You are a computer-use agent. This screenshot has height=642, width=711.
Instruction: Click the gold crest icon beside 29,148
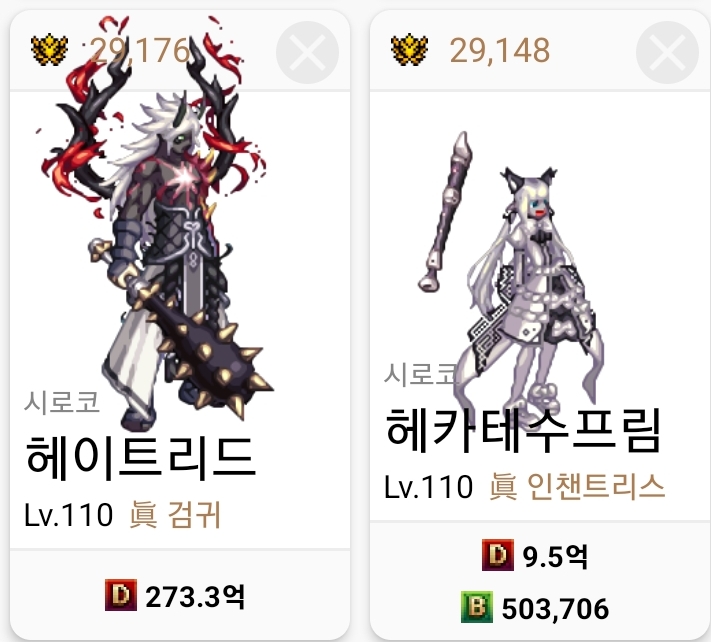click(409, 49)
